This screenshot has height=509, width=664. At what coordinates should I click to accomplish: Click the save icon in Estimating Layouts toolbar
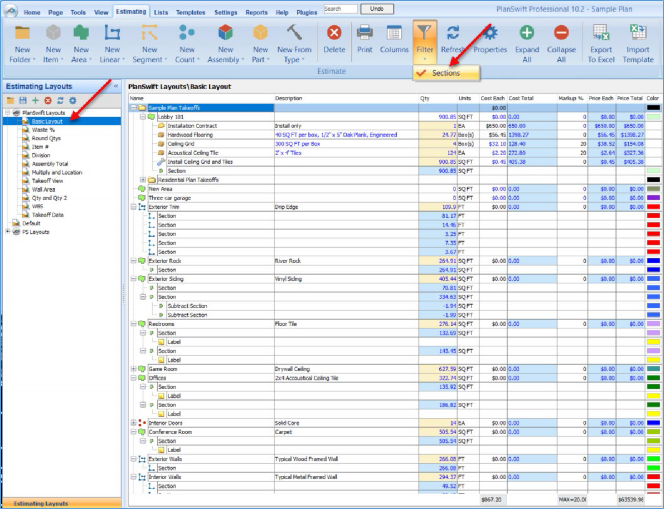23,100
